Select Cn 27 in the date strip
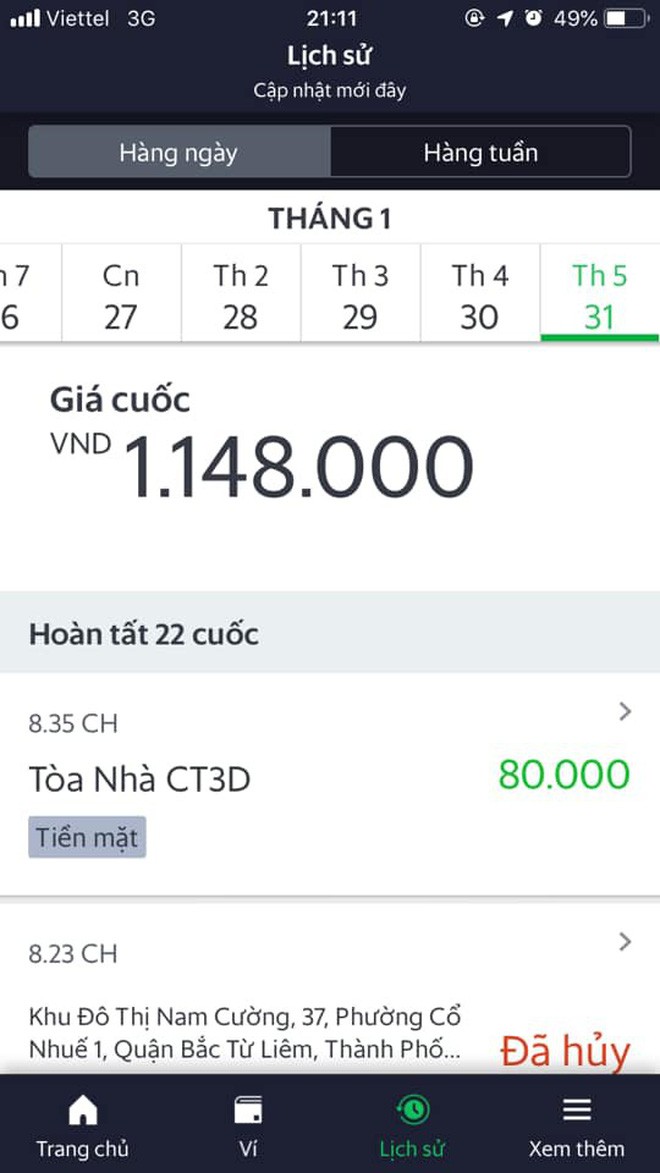This screenshot has width=660, height=1173. [x=120, y=294]
